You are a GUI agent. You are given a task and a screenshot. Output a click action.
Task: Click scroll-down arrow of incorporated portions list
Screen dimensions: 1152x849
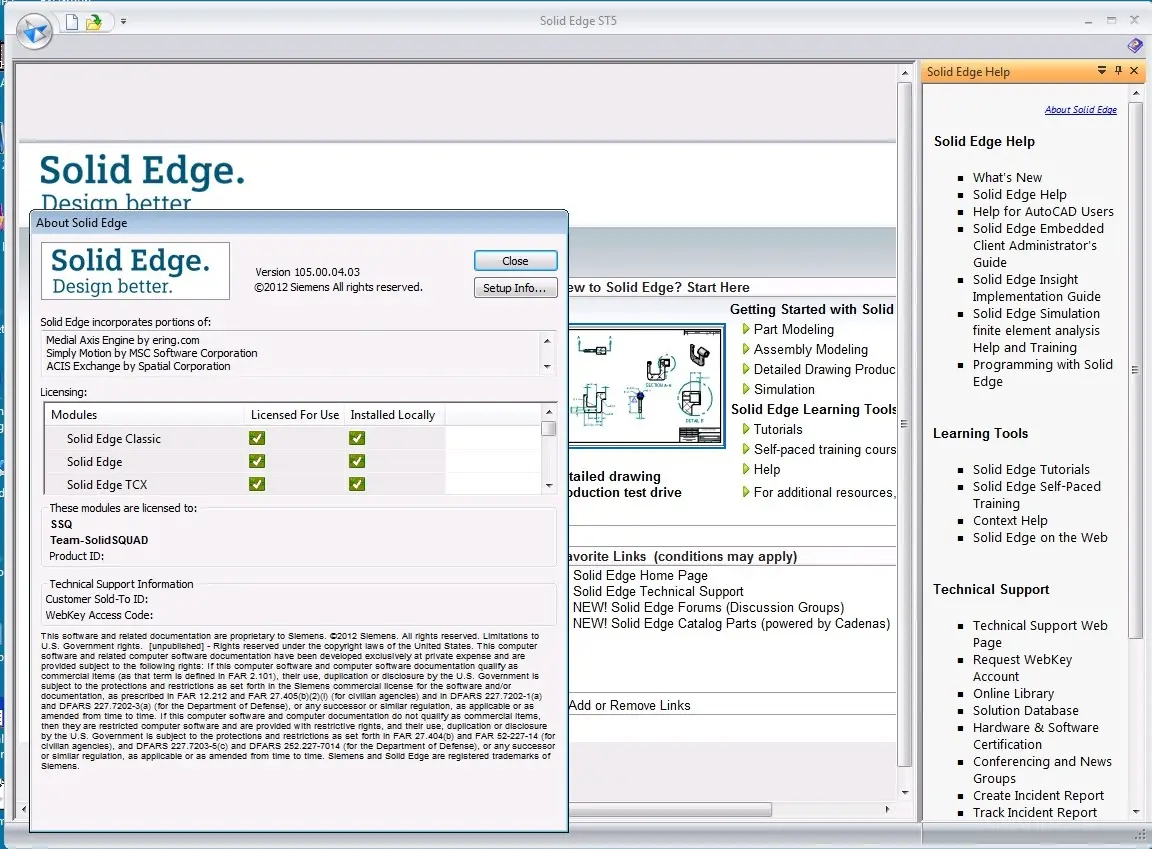point(547,366)
